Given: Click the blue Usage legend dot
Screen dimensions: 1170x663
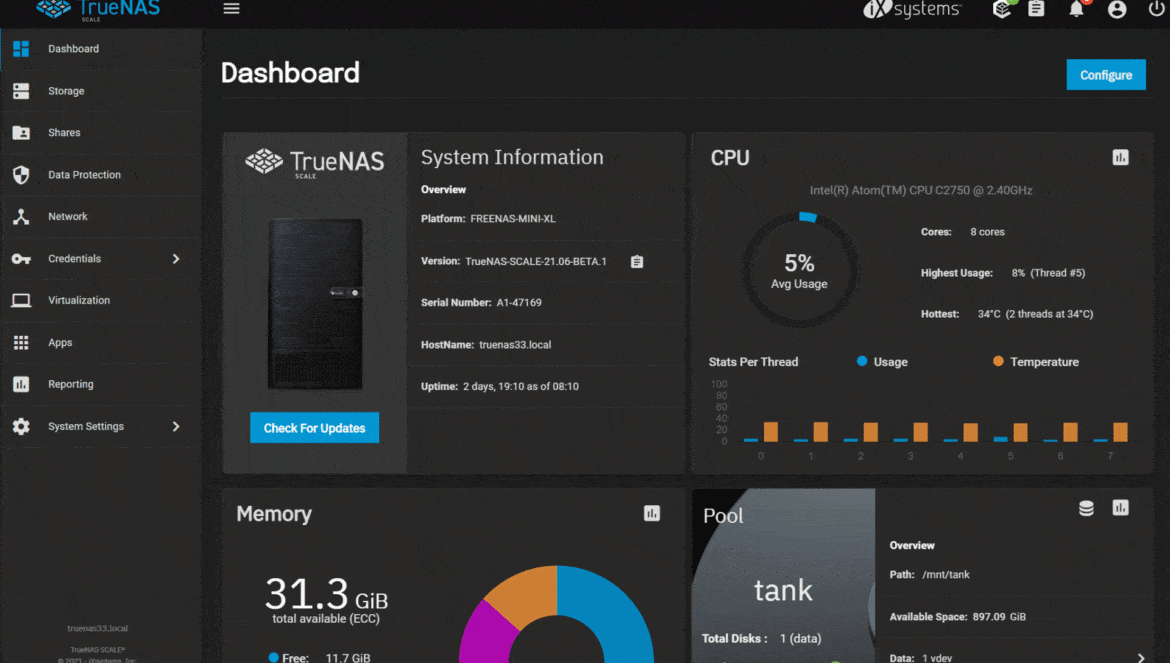Looking at the screenshot, I should [x=862, y=362].
